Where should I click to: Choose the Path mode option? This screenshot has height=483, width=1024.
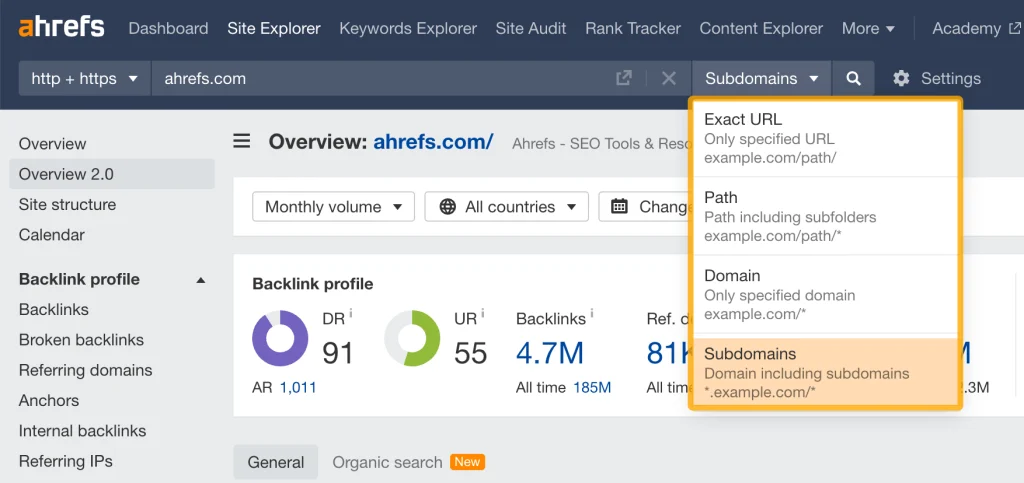coord(825,215)
